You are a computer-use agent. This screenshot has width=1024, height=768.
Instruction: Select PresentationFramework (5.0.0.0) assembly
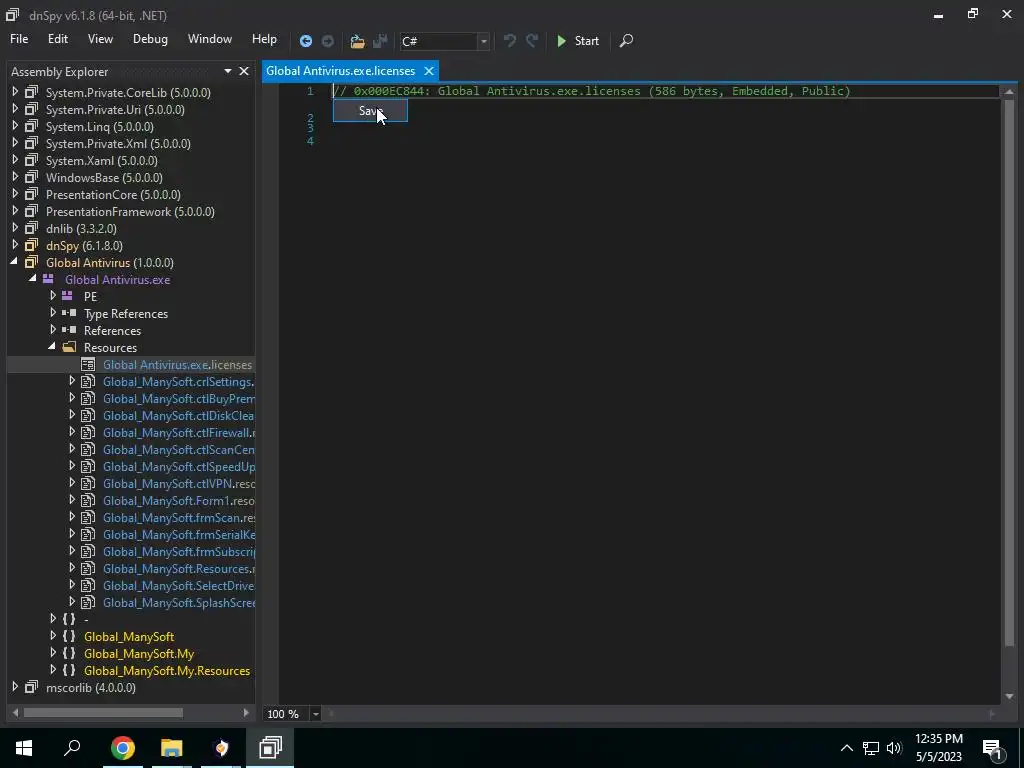[130, 212]
